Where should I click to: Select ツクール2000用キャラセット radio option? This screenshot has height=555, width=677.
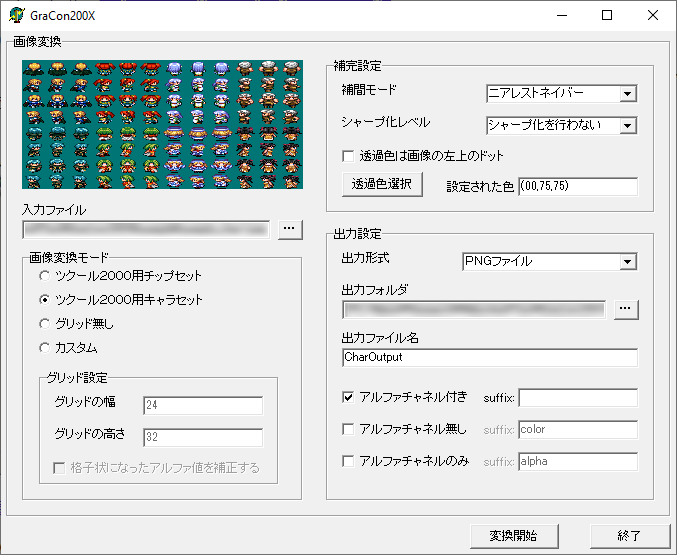44,299
